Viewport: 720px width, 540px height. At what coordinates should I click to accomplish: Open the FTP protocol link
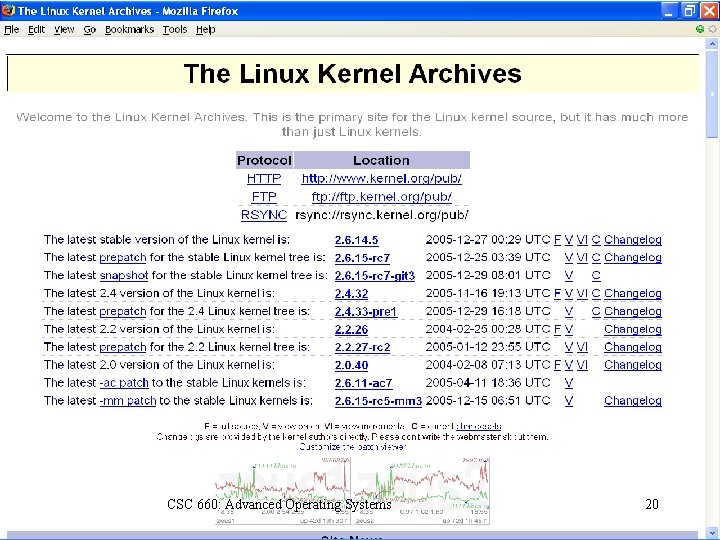[x=264, y=197]
